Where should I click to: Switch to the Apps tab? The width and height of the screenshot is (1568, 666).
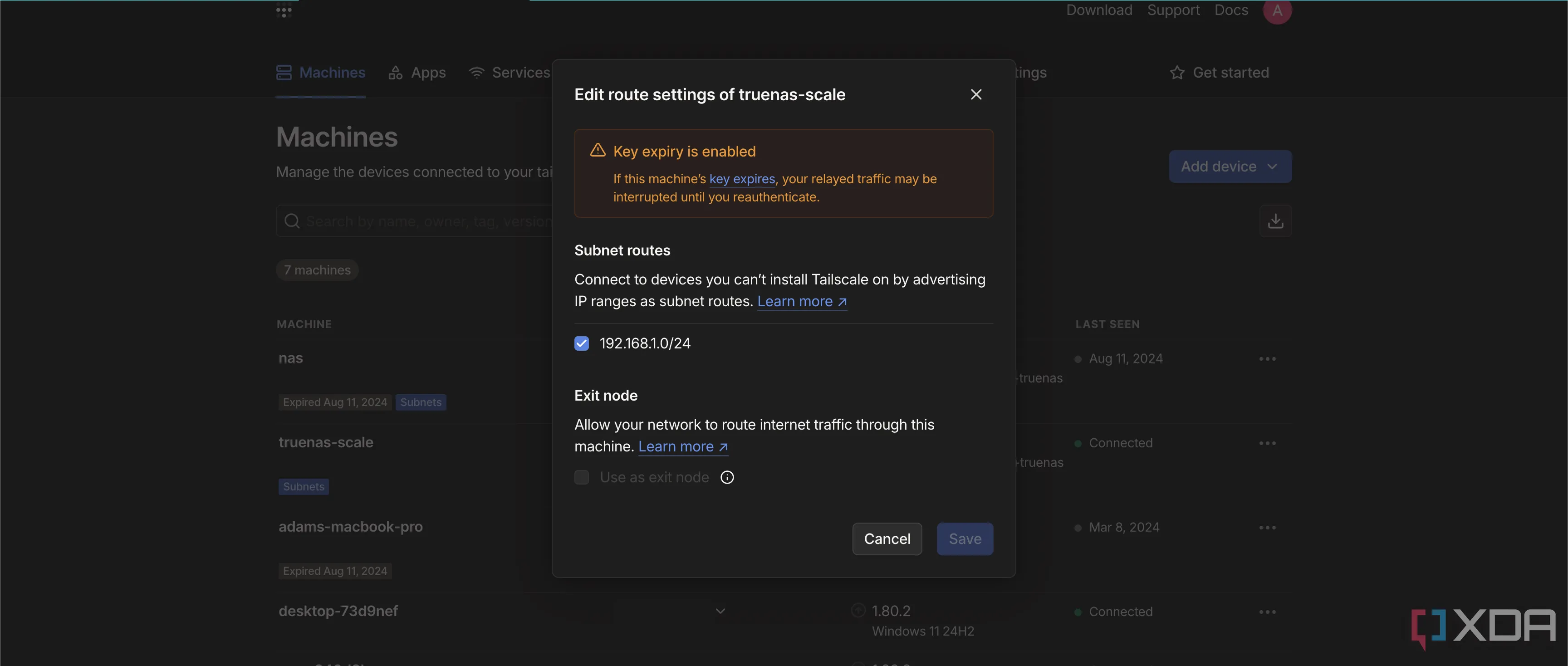(x=417, y=73)
